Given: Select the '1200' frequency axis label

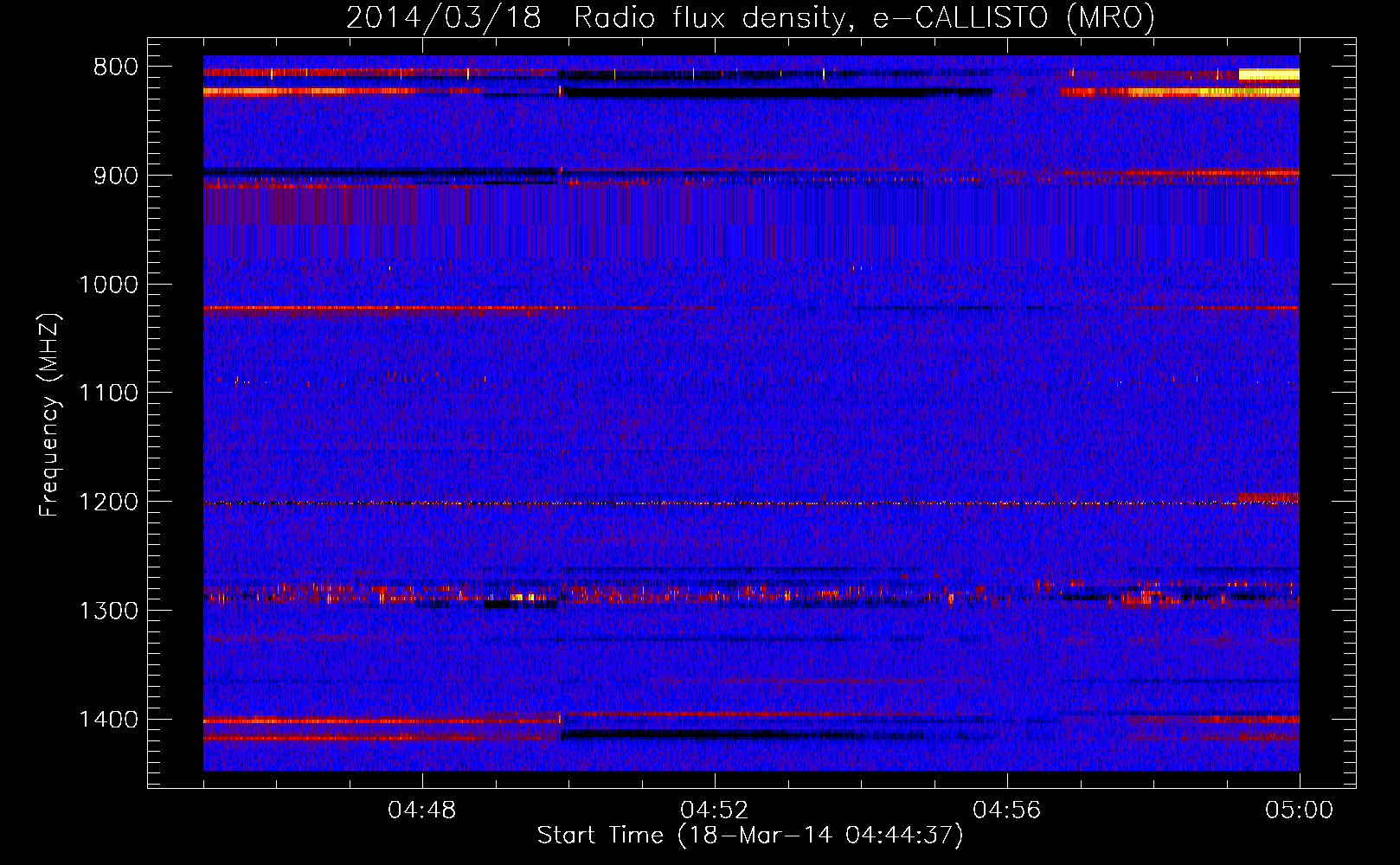Looking at the screenshot, I should (x=108, y=502).
